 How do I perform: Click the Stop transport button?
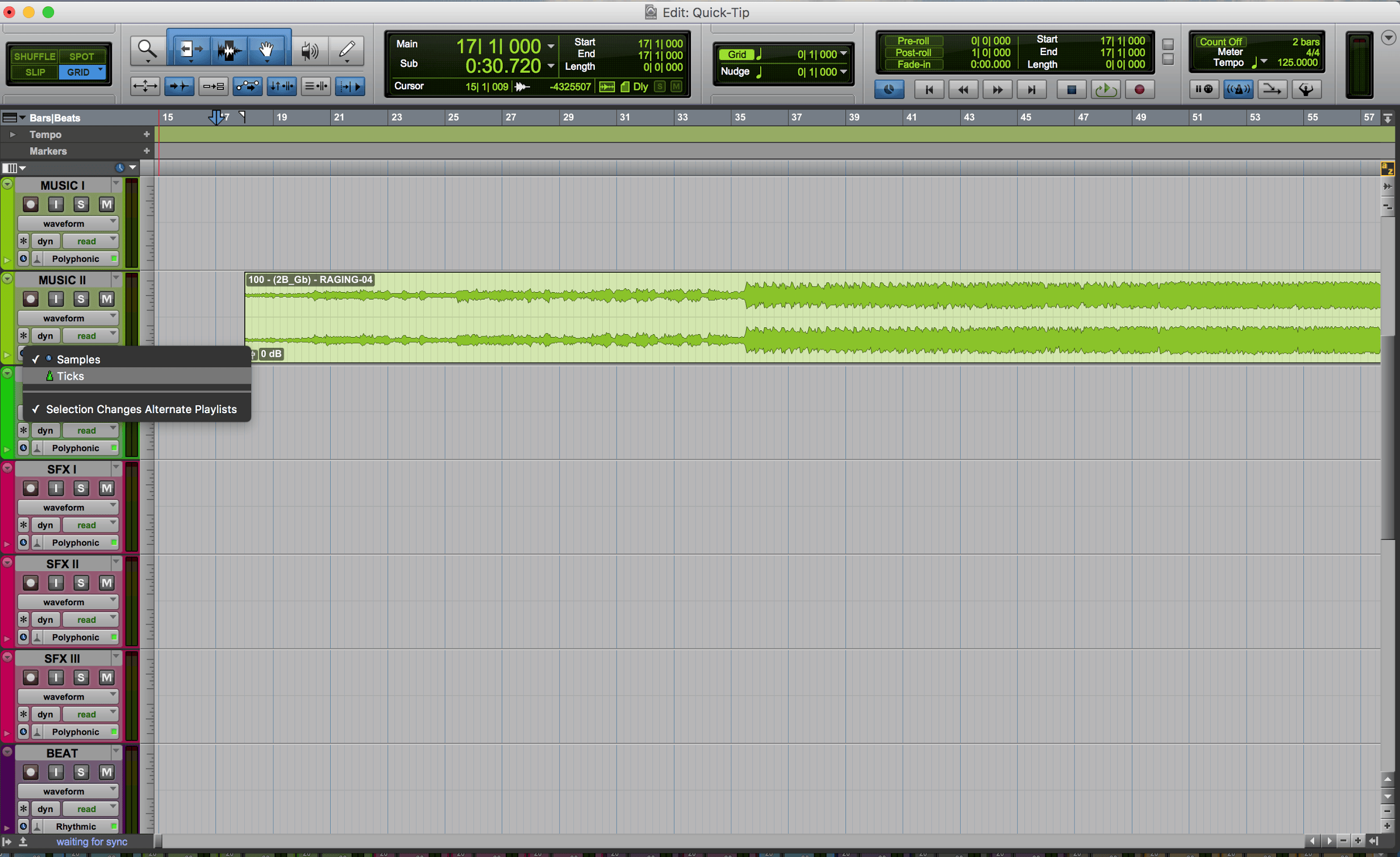[1071, 89]
